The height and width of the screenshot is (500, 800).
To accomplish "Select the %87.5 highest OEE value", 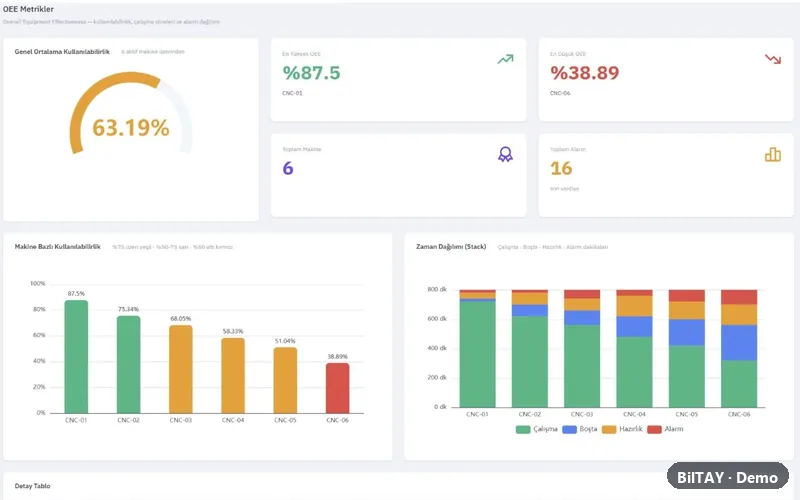I will coord(311,73).
